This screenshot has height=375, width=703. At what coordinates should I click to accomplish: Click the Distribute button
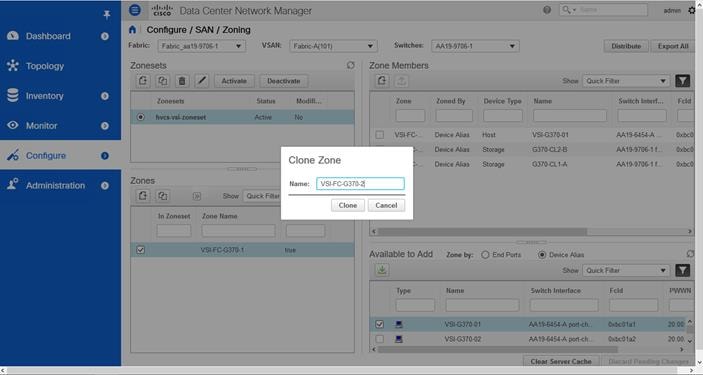tap(626, 46)
